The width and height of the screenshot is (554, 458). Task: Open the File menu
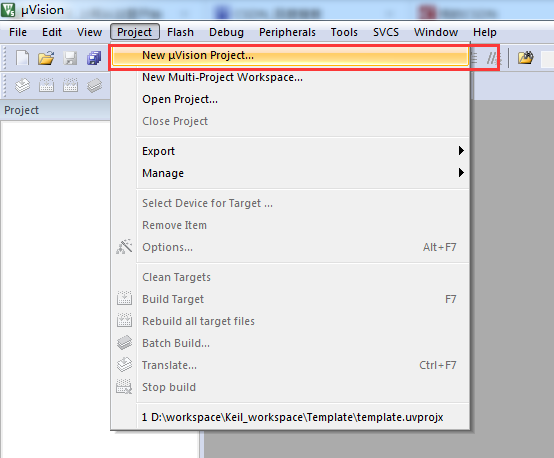18,32
